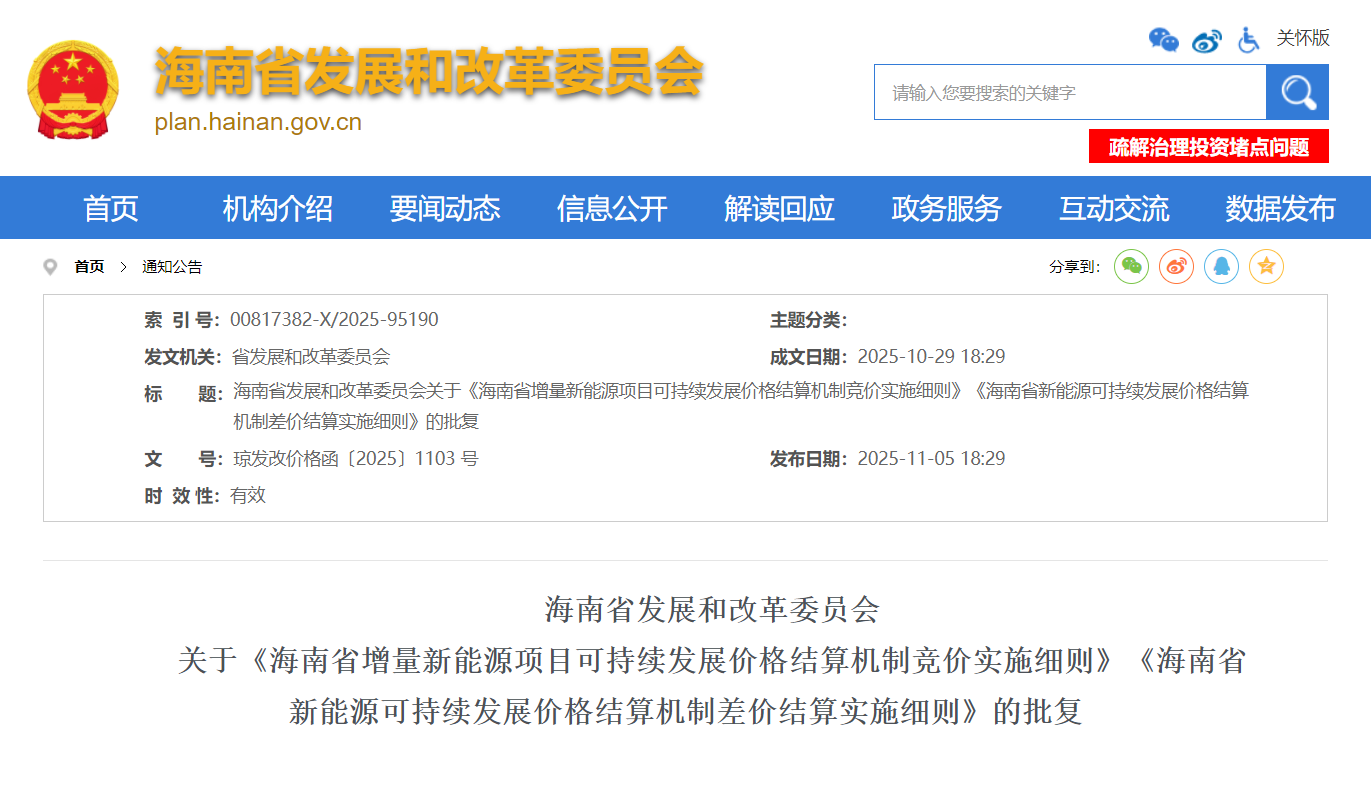This screenshot has height=793, width=1371.
Task: Open 数据发布 navigation item
Action: click(1280, 209)
